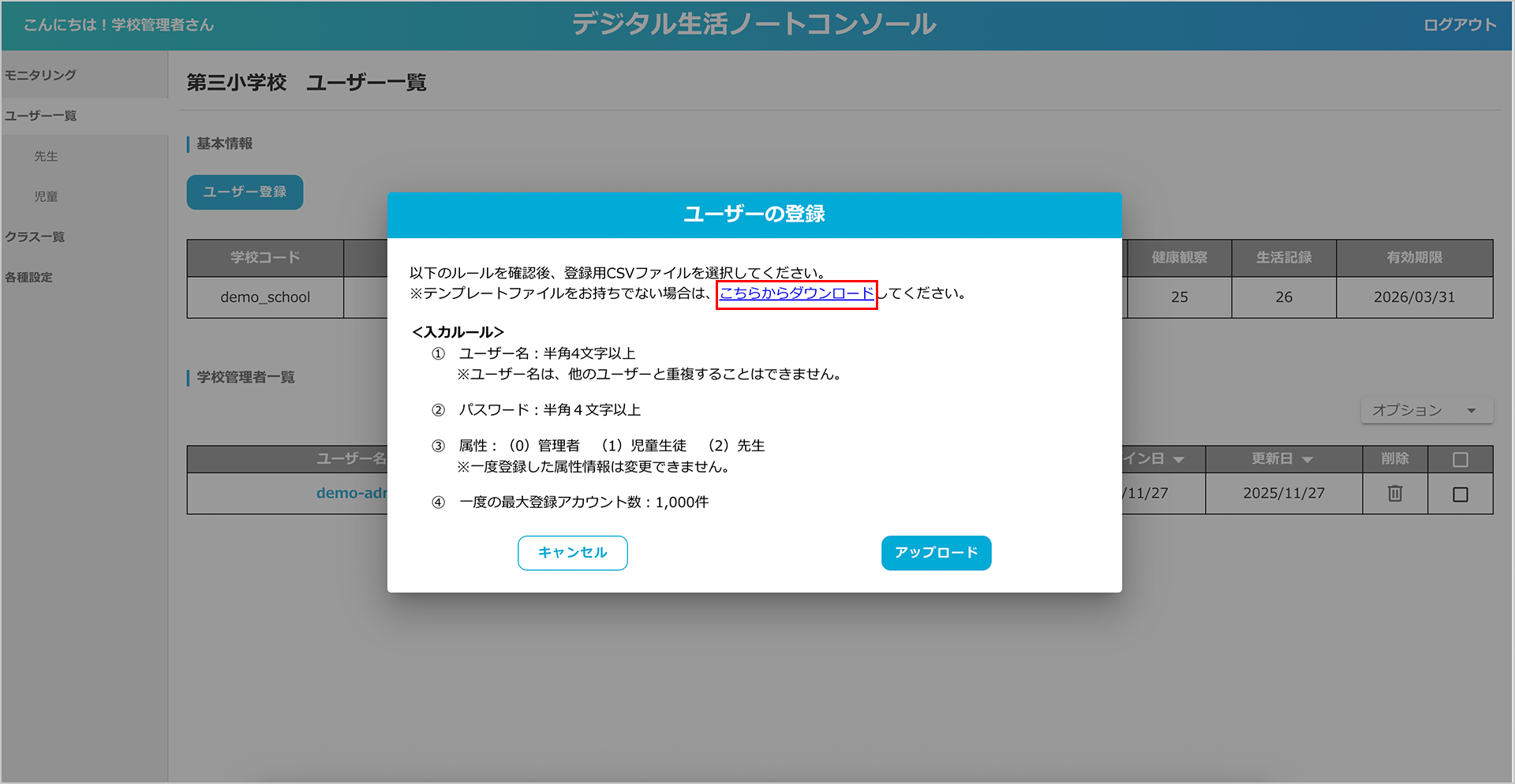The width and height of the screenshot is (1515, 784).
Task: Click ログアウト in the header
Action: [1459, 25]
